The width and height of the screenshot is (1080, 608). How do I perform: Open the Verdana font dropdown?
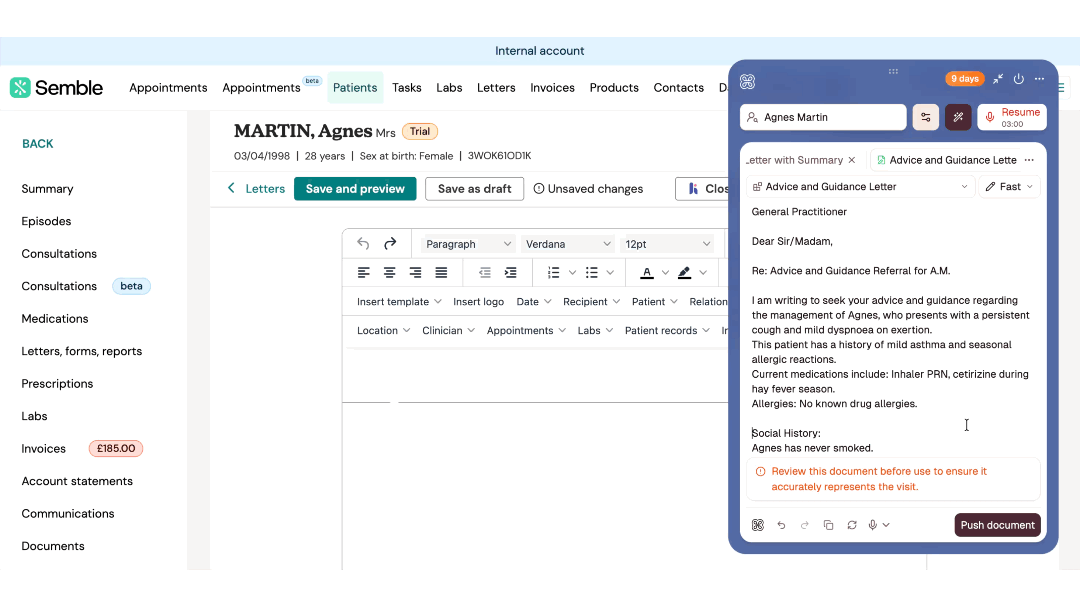(568, 244)
